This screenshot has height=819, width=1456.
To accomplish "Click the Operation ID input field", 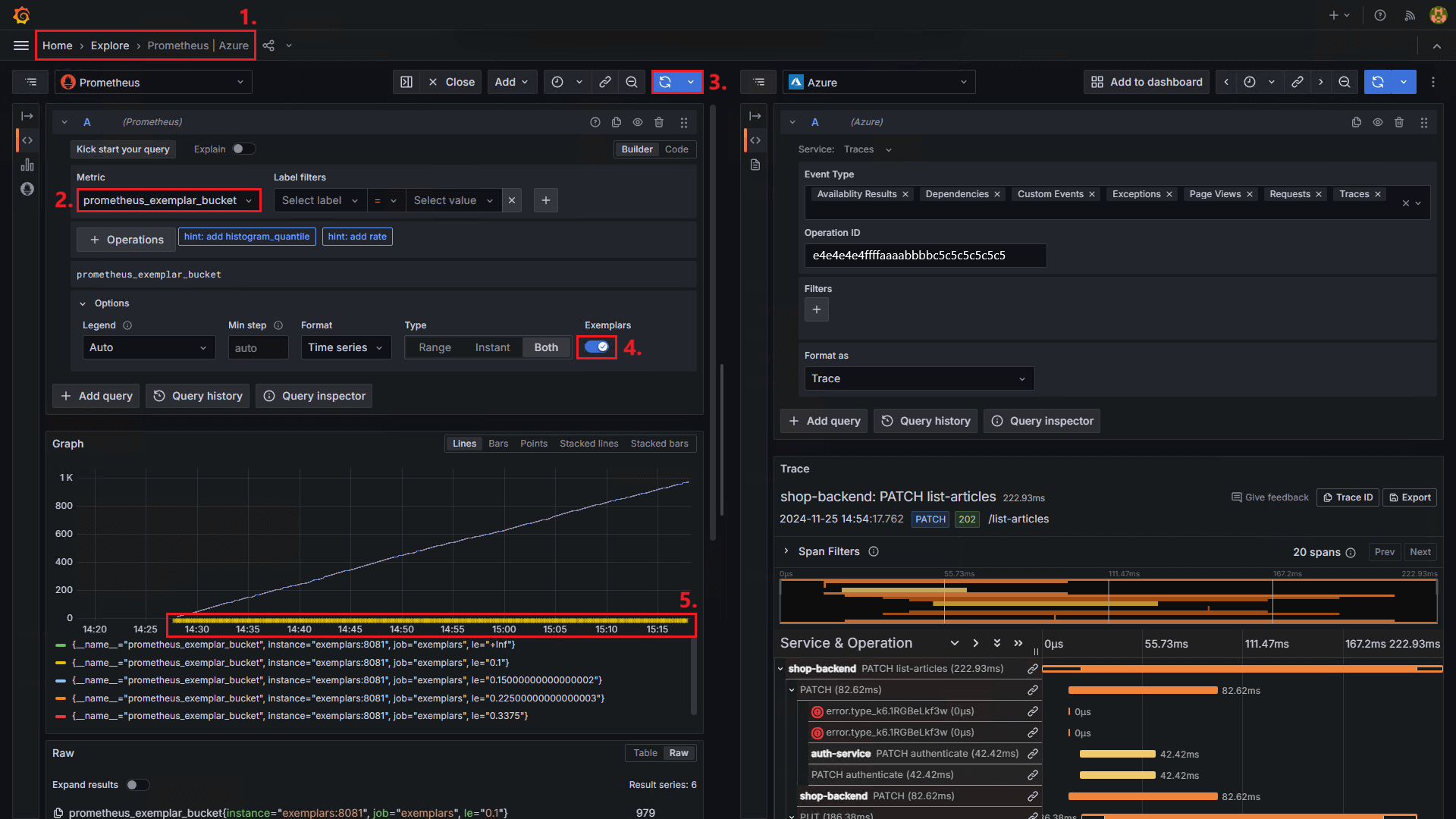I will pos(924,256).
